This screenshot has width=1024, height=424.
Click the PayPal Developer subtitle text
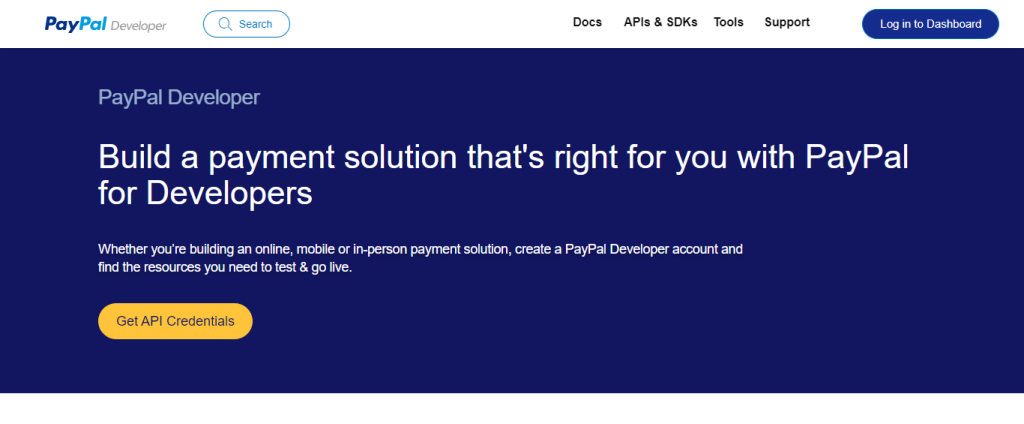[x=179, y=97]
